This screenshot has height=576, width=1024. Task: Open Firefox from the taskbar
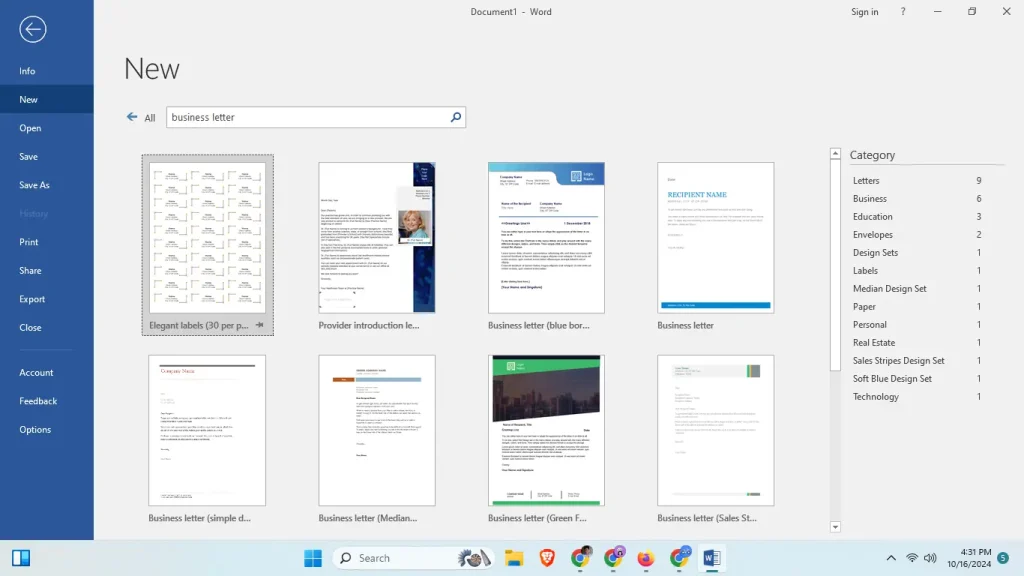click(645, 557)
